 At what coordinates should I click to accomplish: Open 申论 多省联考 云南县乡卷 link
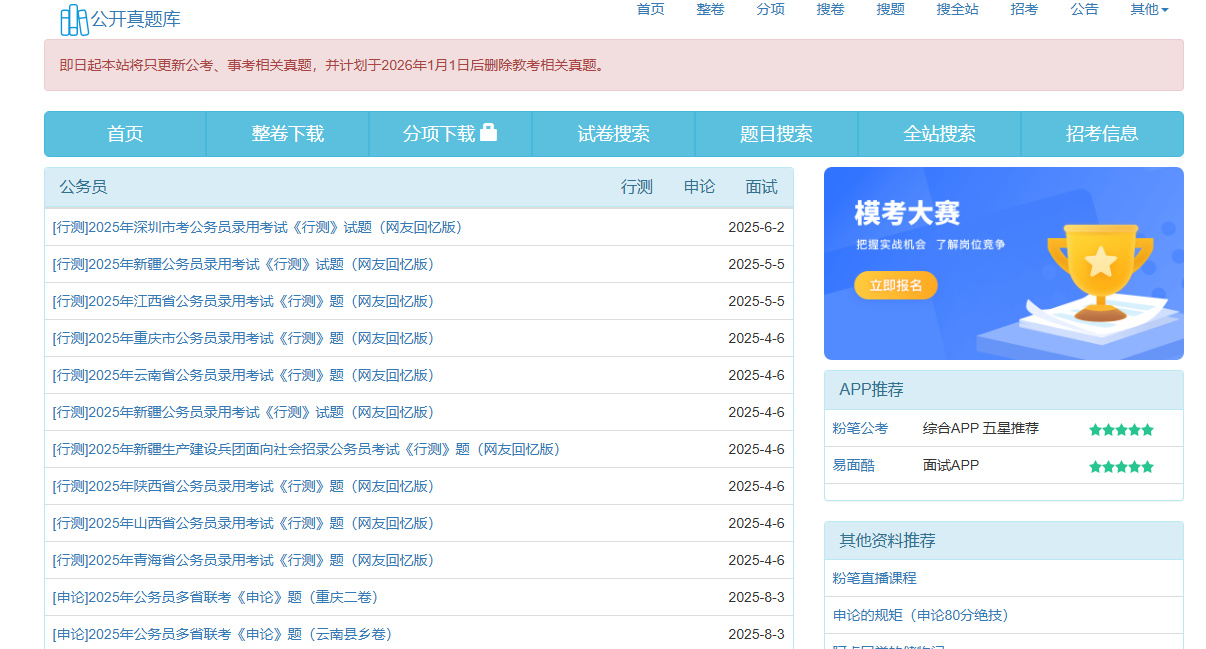click(223, 634)
